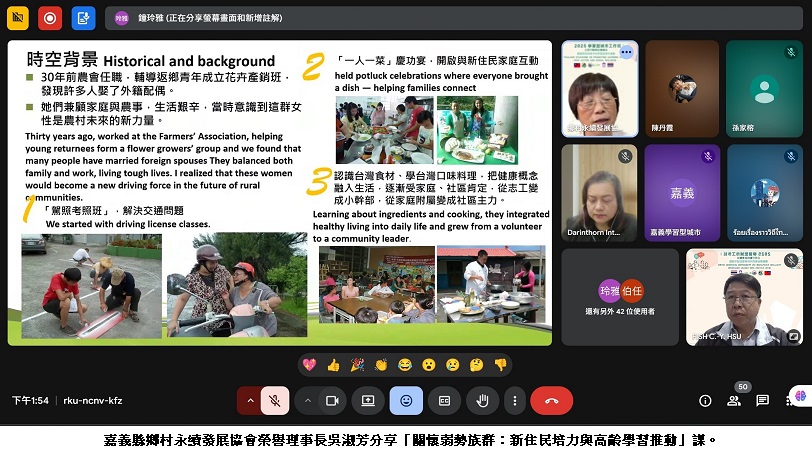Open the chat messages panel

(762, 400)
